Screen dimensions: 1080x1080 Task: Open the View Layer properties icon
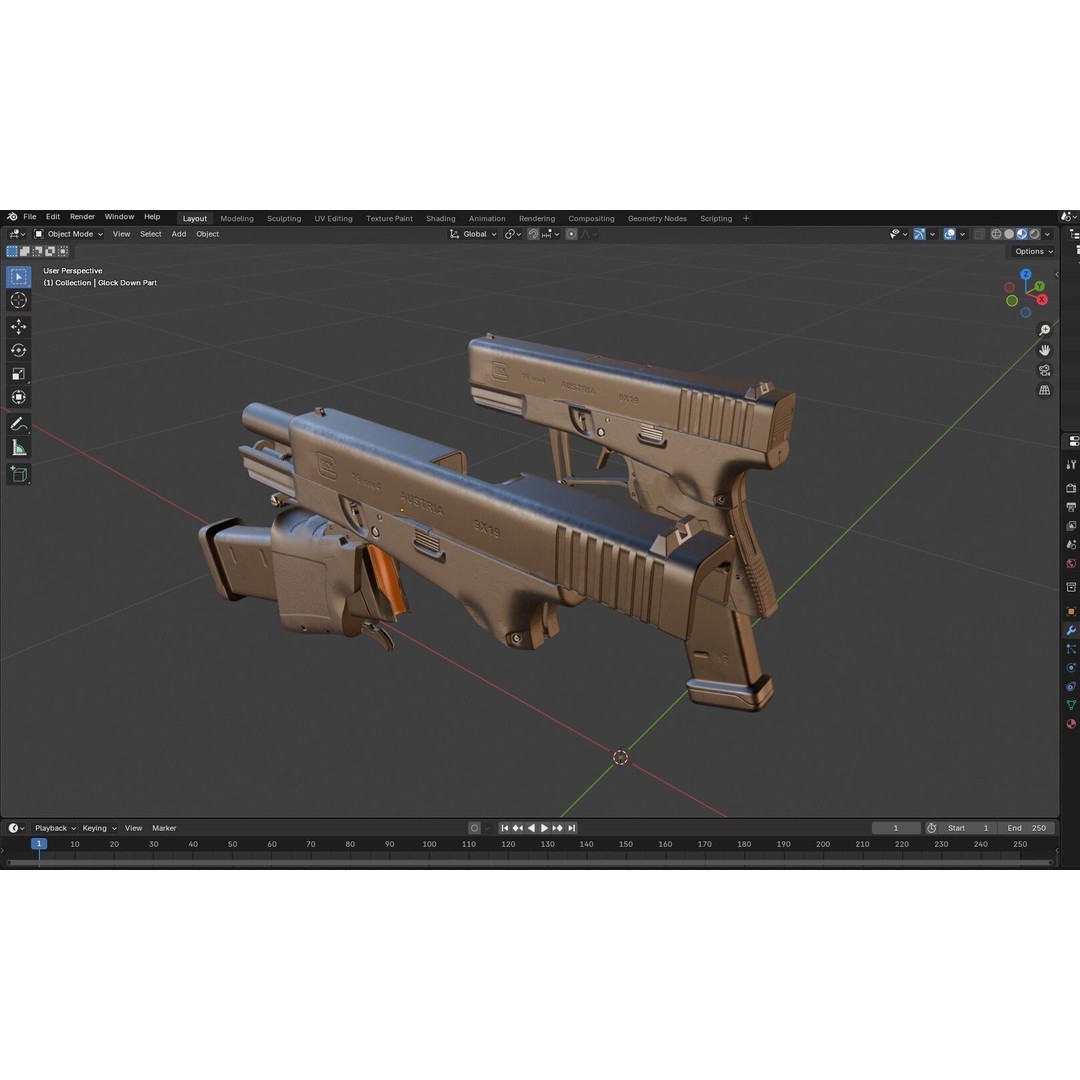[x=1071, y=526]
